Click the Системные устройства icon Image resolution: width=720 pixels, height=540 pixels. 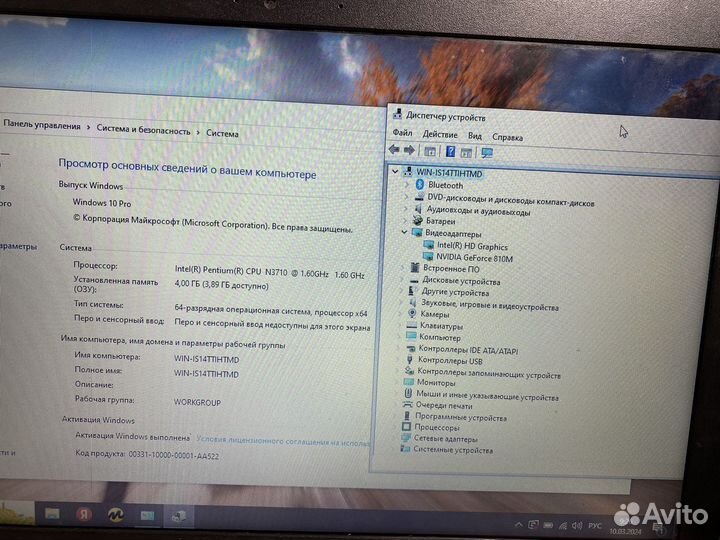[x=405, y=449]
